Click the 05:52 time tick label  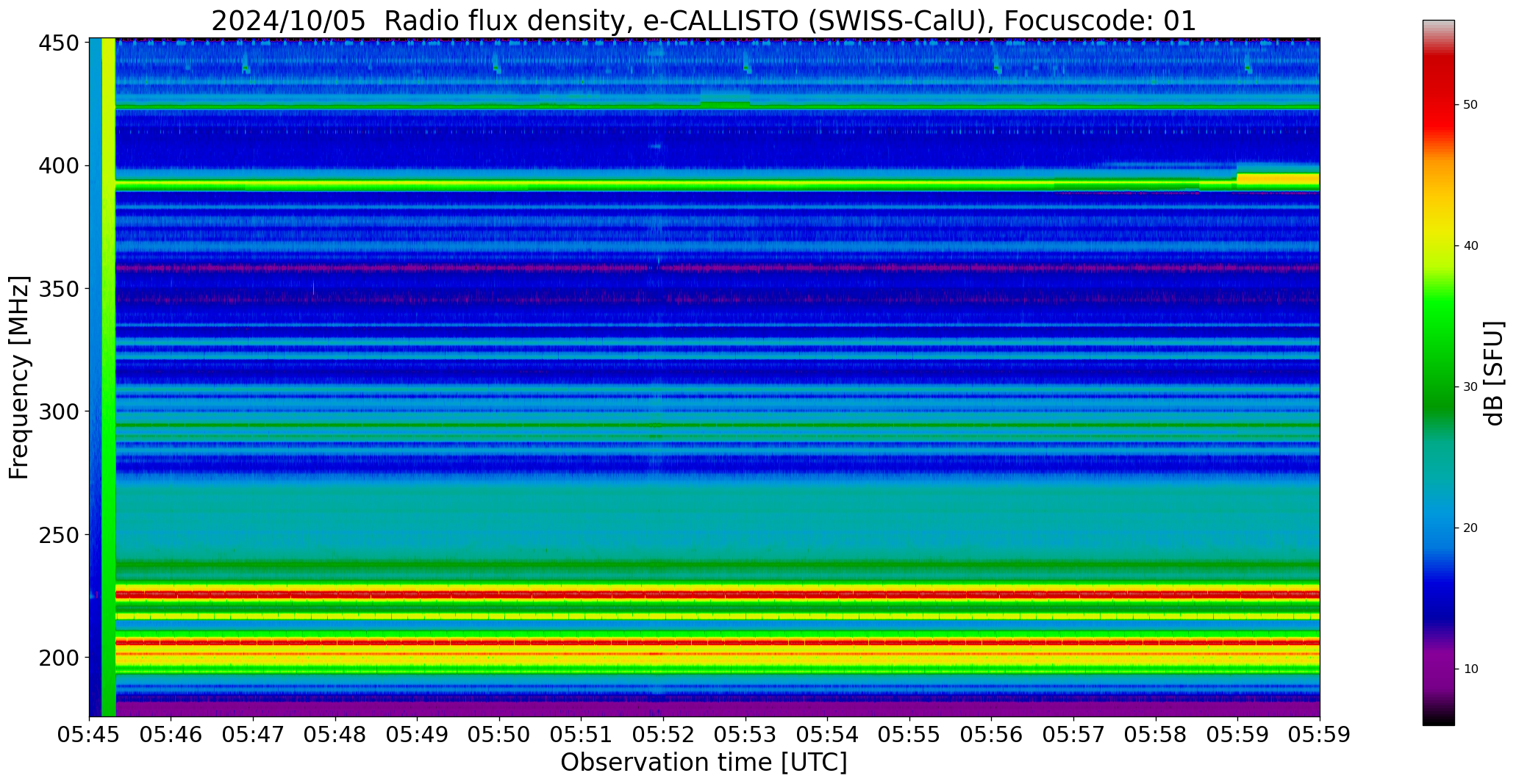pos(664,735)
